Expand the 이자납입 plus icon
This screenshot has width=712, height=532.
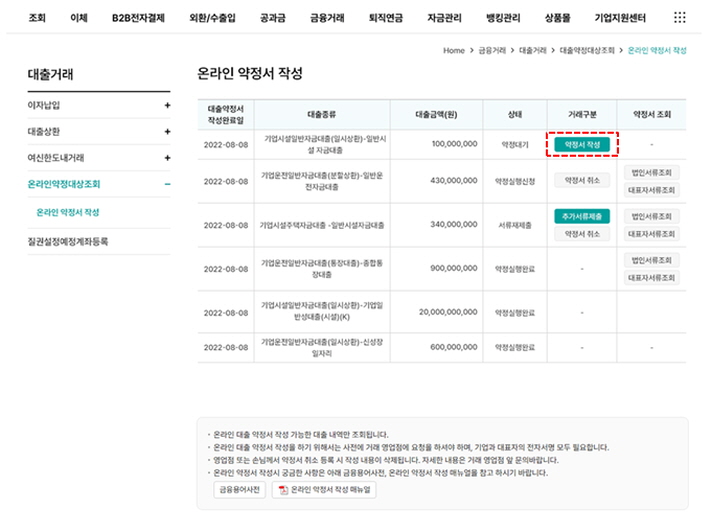(167, 105)
